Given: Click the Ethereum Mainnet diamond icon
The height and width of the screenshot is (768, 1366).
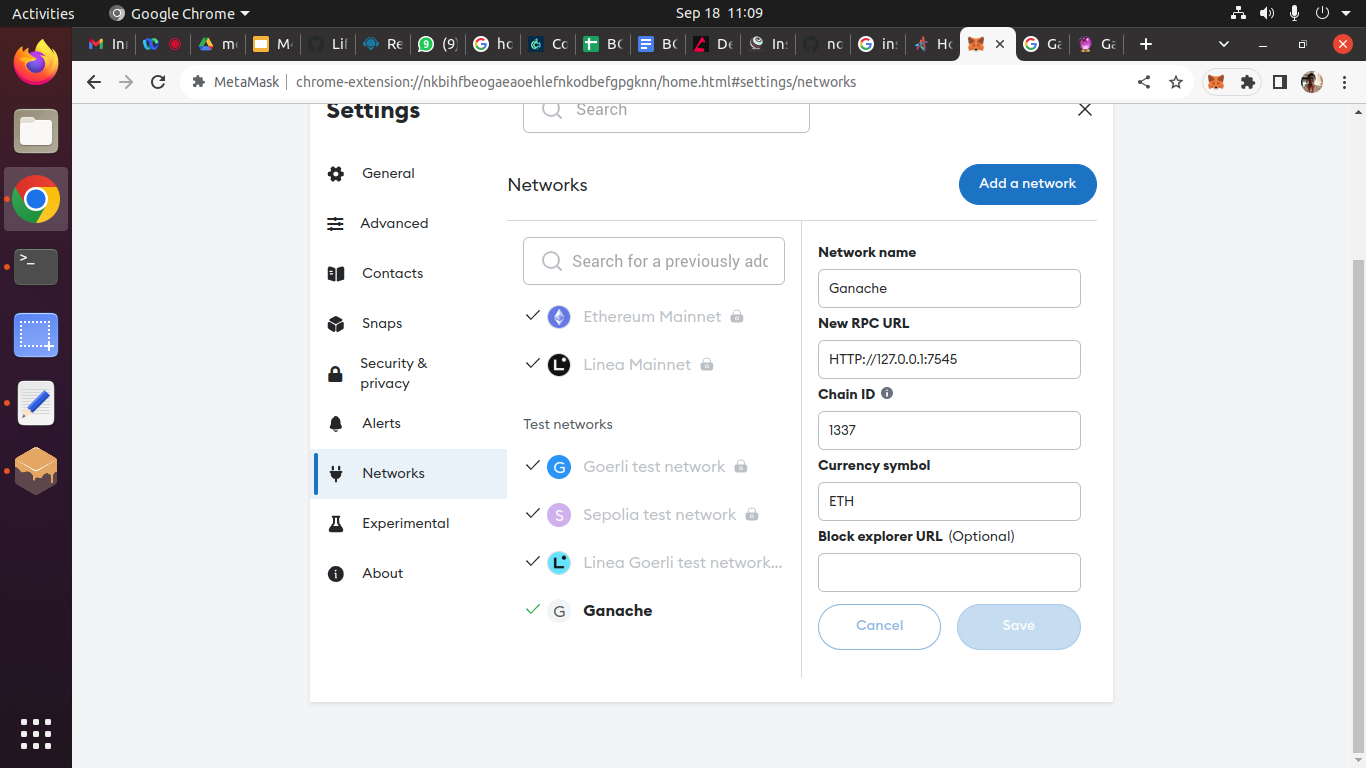Looking at the screenshot, I should (x=559, y=317).
